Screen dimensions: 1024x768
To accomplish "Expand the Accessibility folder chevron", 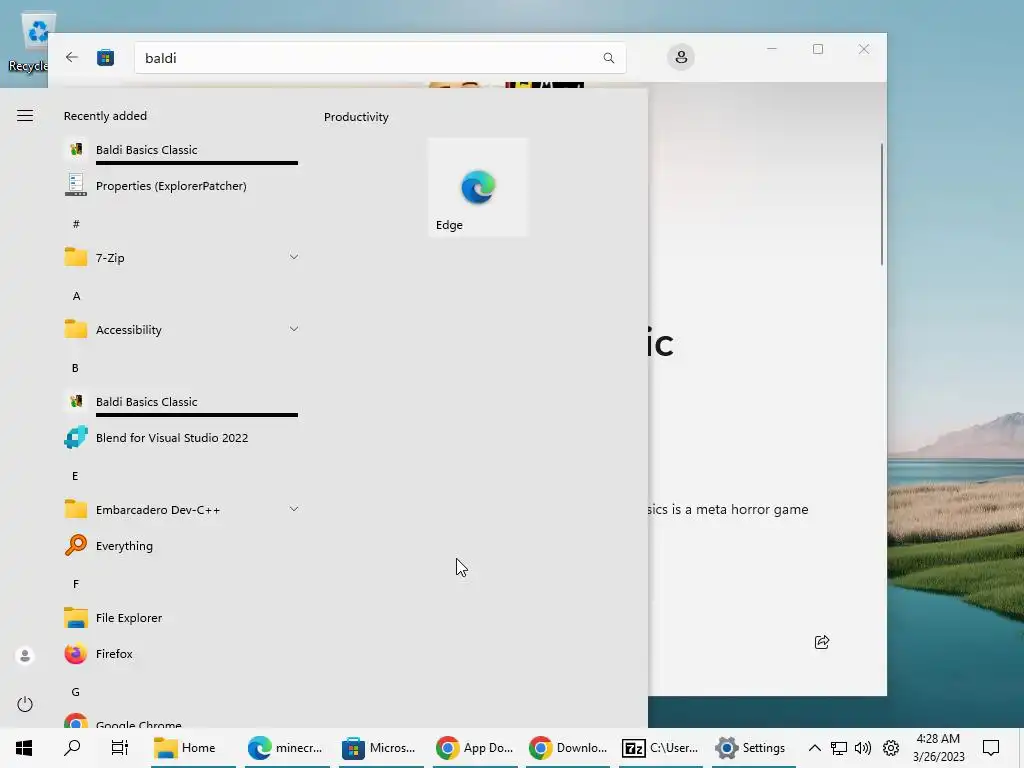I will (294, 329).
